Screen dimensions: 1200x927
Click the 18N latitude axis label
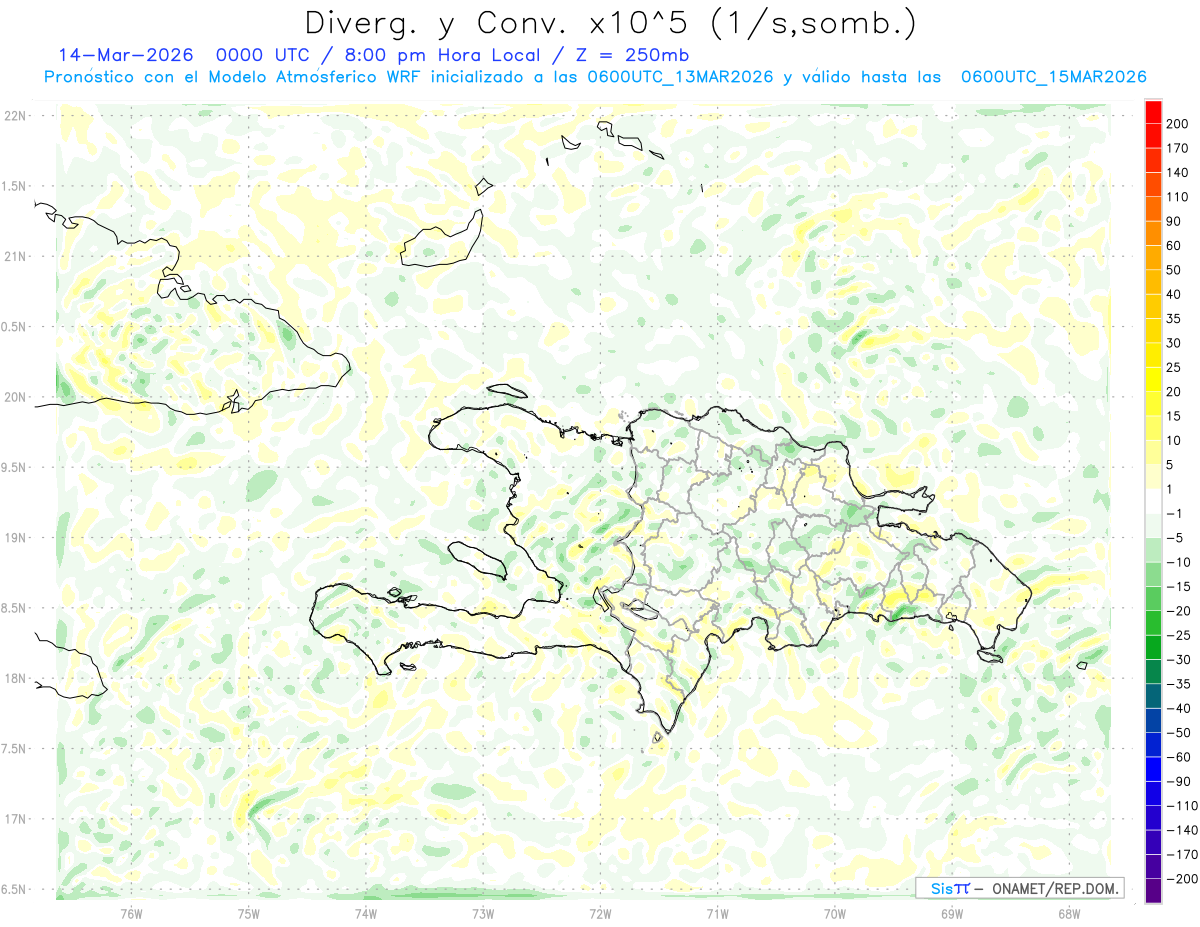point(15,678)
